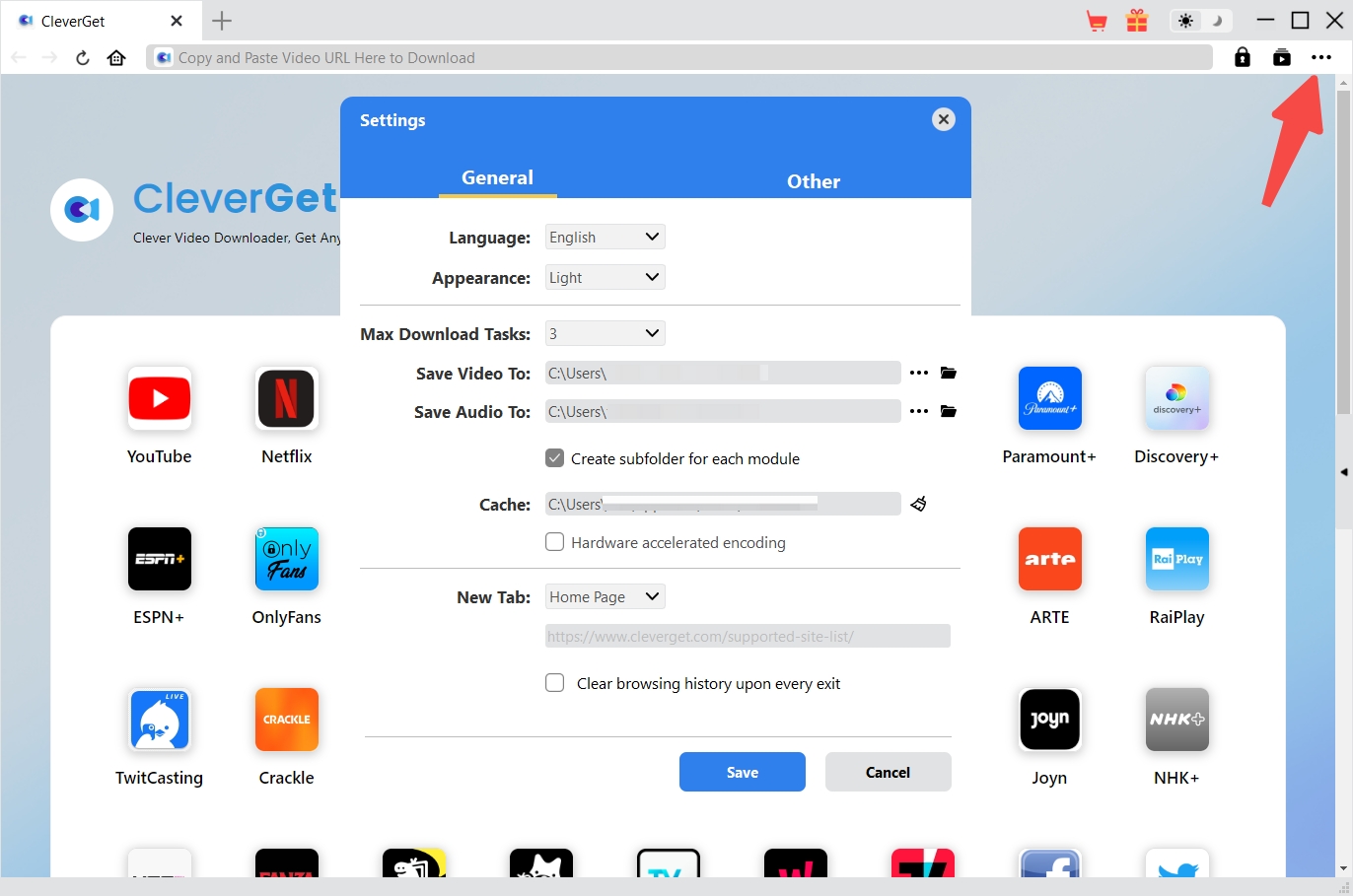
Task: Toggle light/dark mode switch in title bar
Action: [1201, 21]
